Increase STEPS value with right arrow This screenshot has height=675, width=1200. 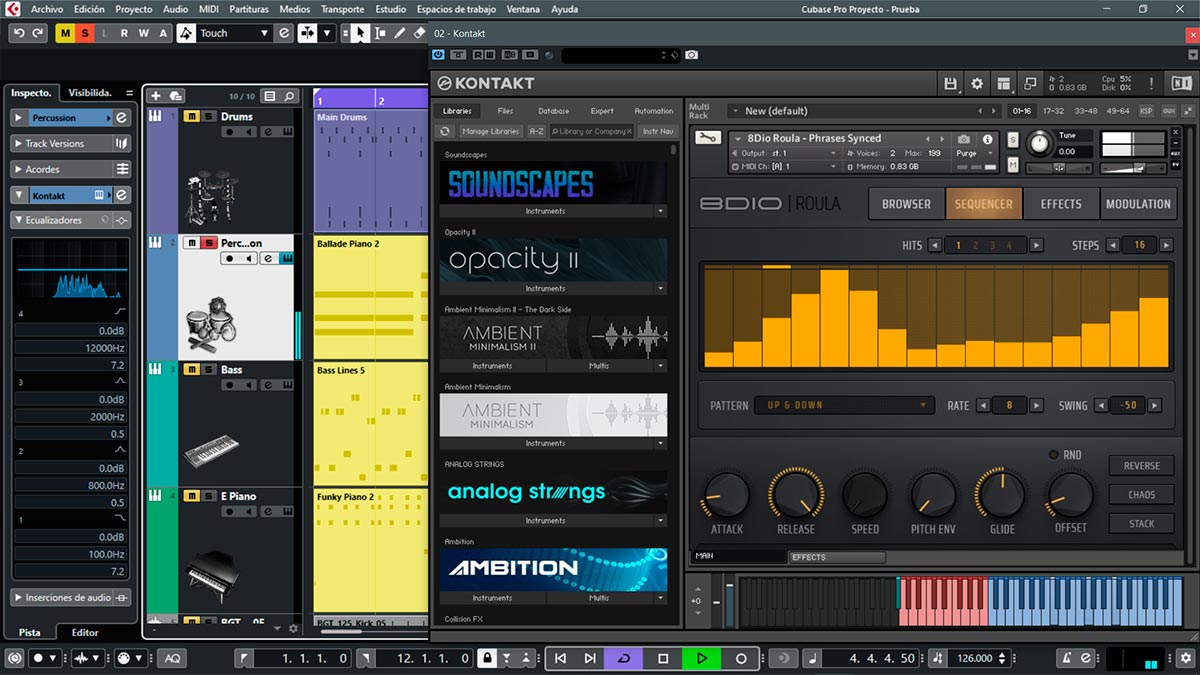(1167, 245)
